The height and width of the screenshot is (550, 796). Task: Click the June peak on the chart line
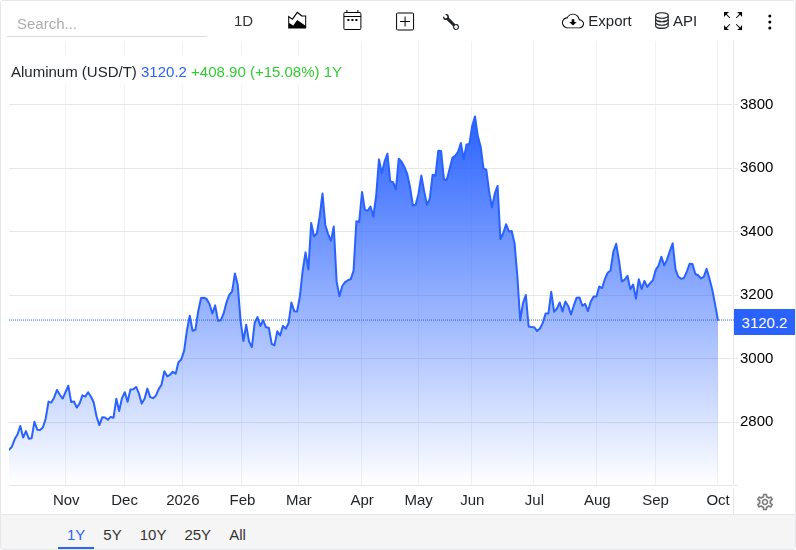tap(475, 117)
